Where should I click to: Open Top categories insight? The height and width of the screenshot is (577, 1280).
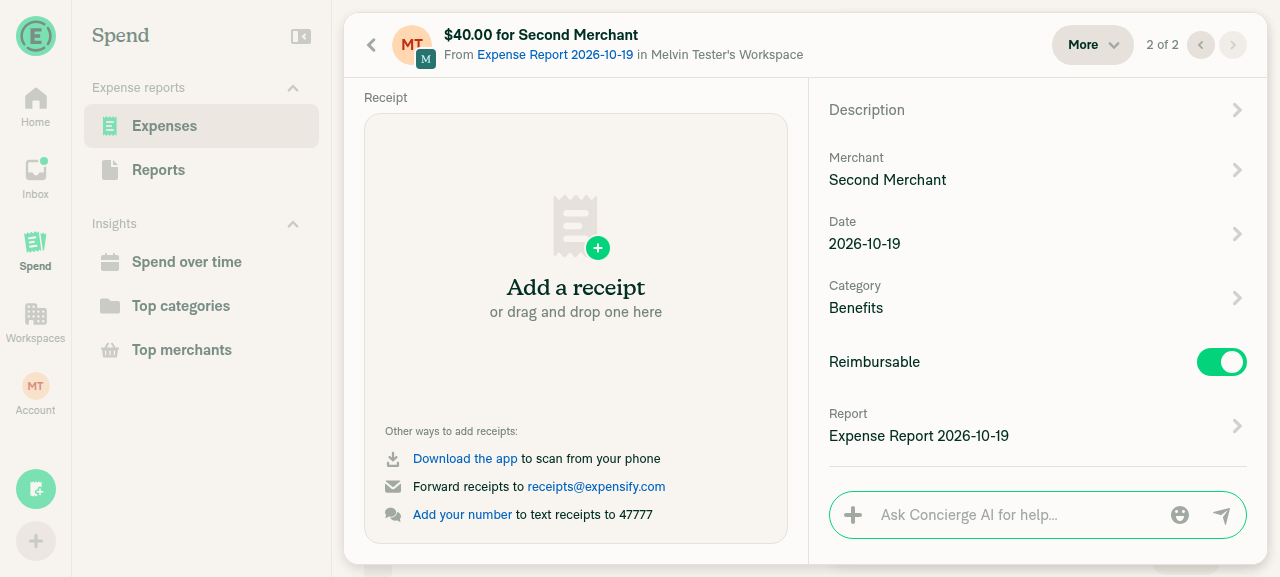point(201,306)
